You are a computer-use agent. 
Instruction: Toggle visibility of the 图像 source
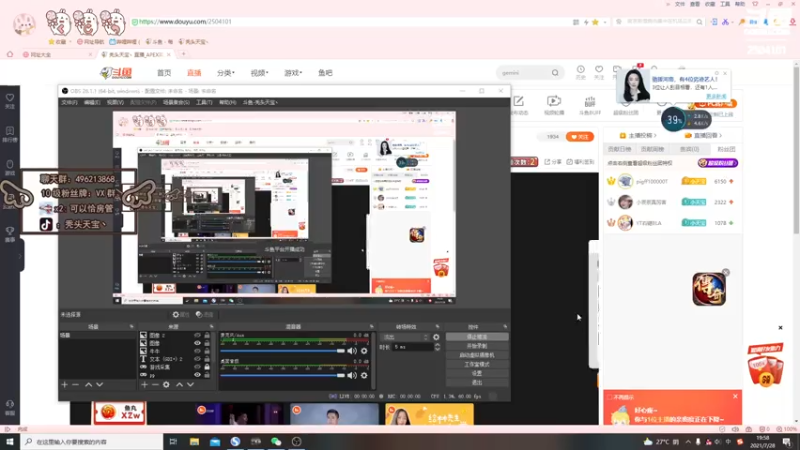197,343
